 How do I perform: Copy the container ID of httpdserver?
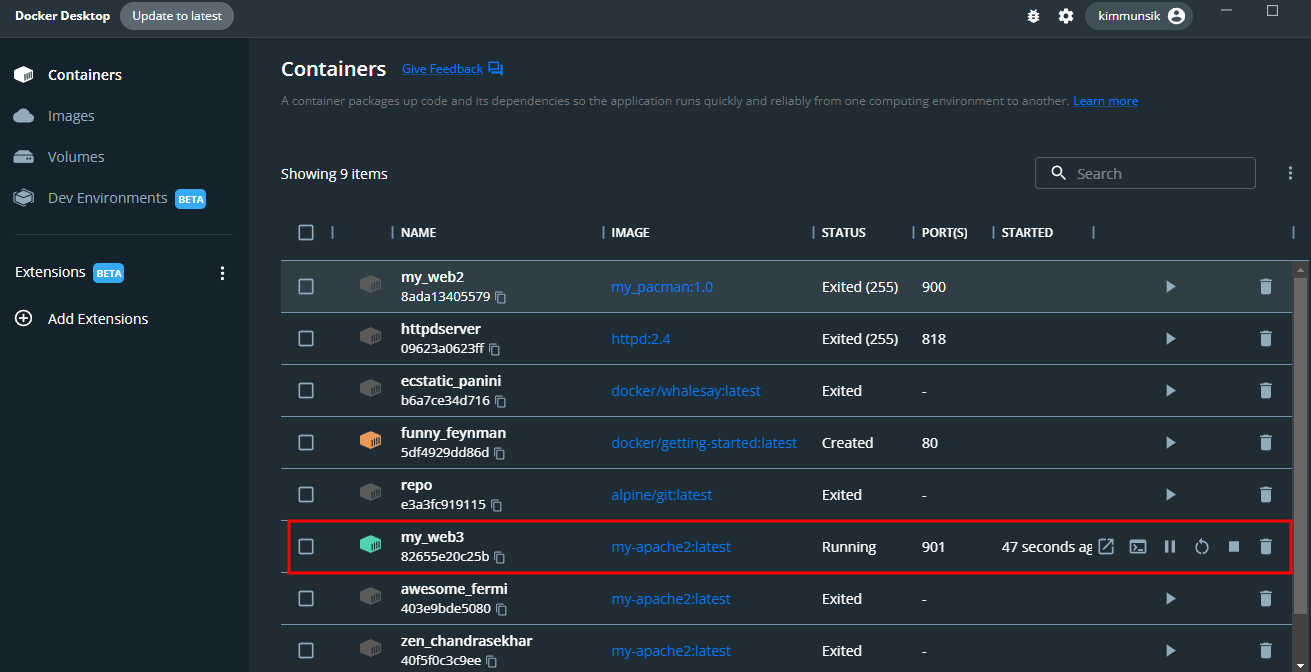point(494,349)
